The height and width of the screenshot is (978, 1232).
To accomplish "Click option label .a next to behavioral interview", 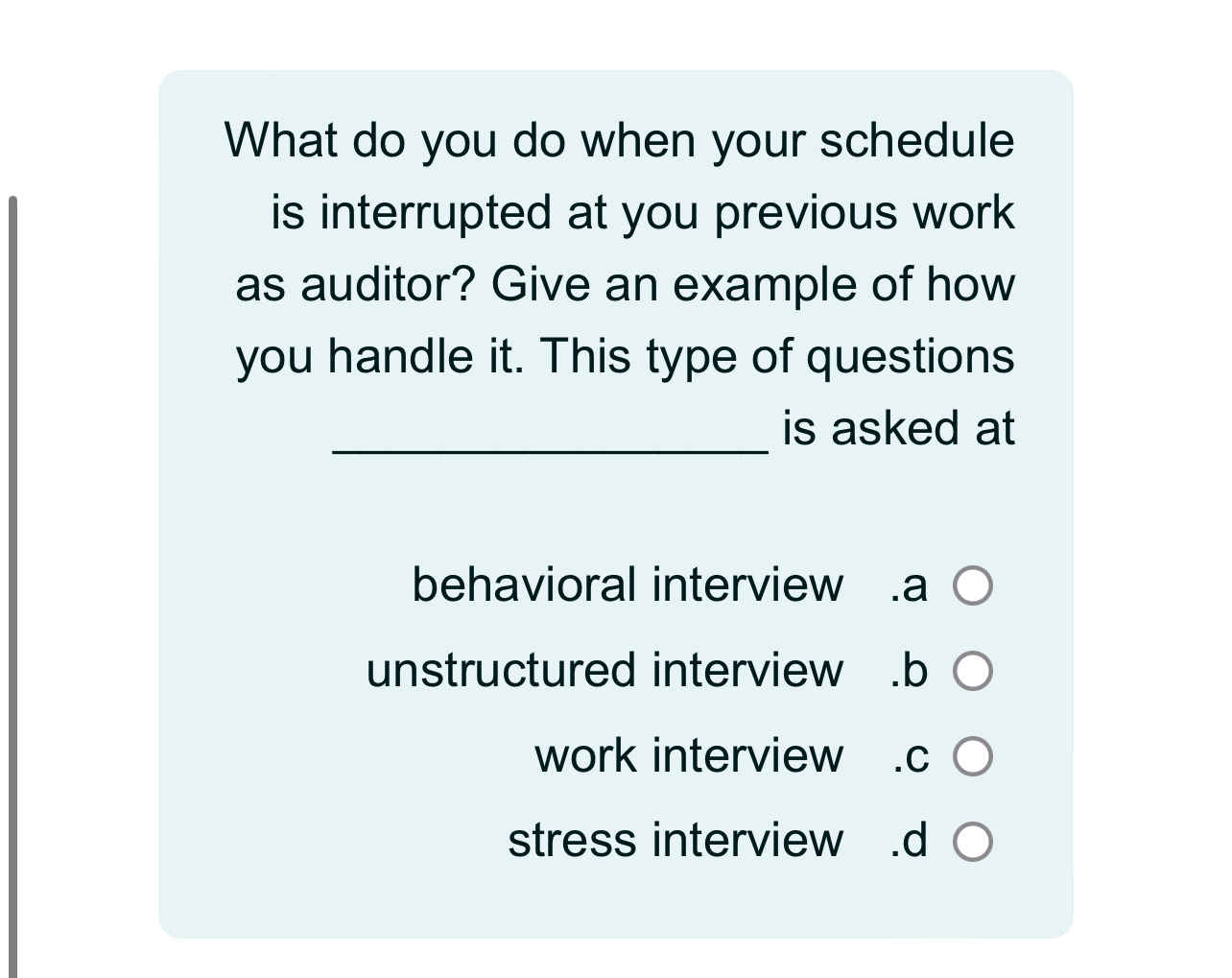I will point(908,585).
